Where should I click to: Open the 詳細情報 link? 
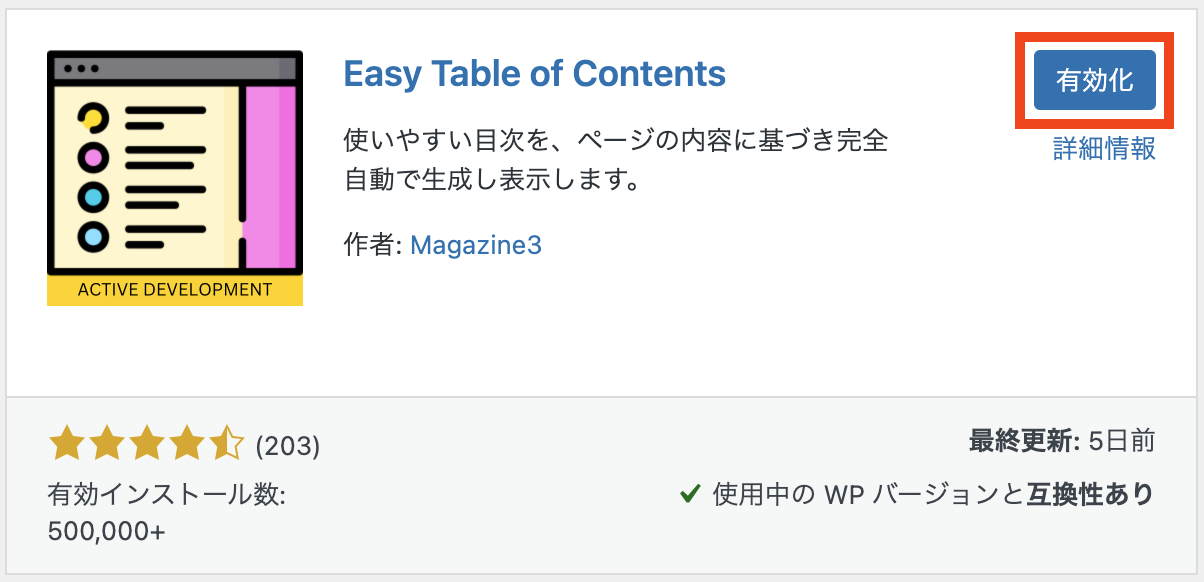(x=1104, y=149)
